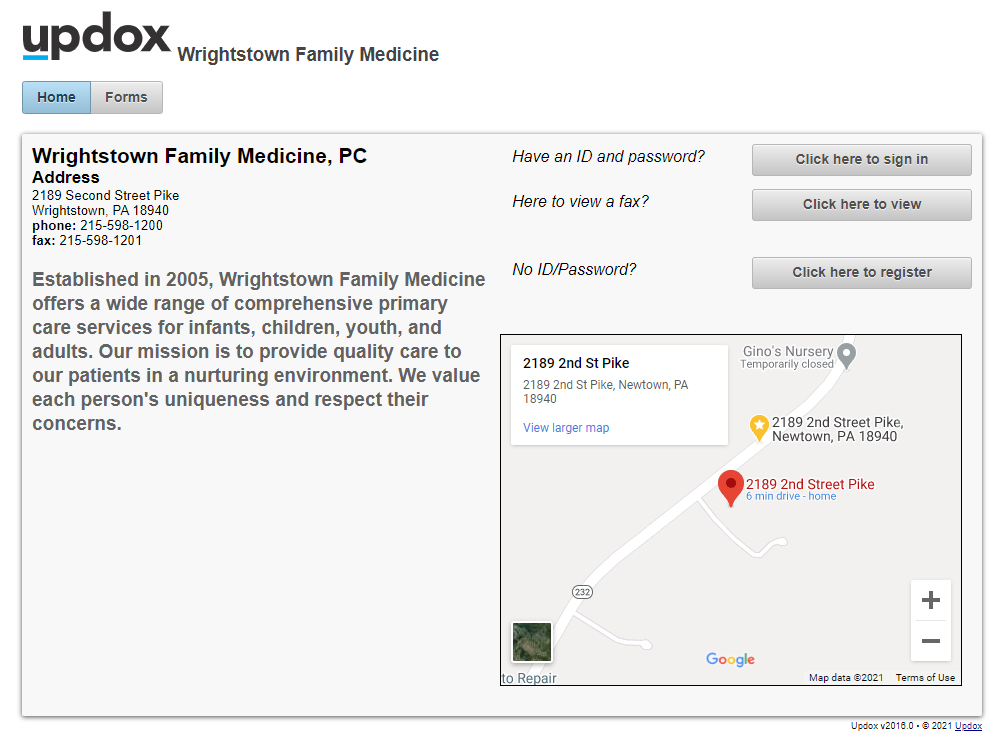Open the View larger map link

pyautogui.click(x=566, y=427)
